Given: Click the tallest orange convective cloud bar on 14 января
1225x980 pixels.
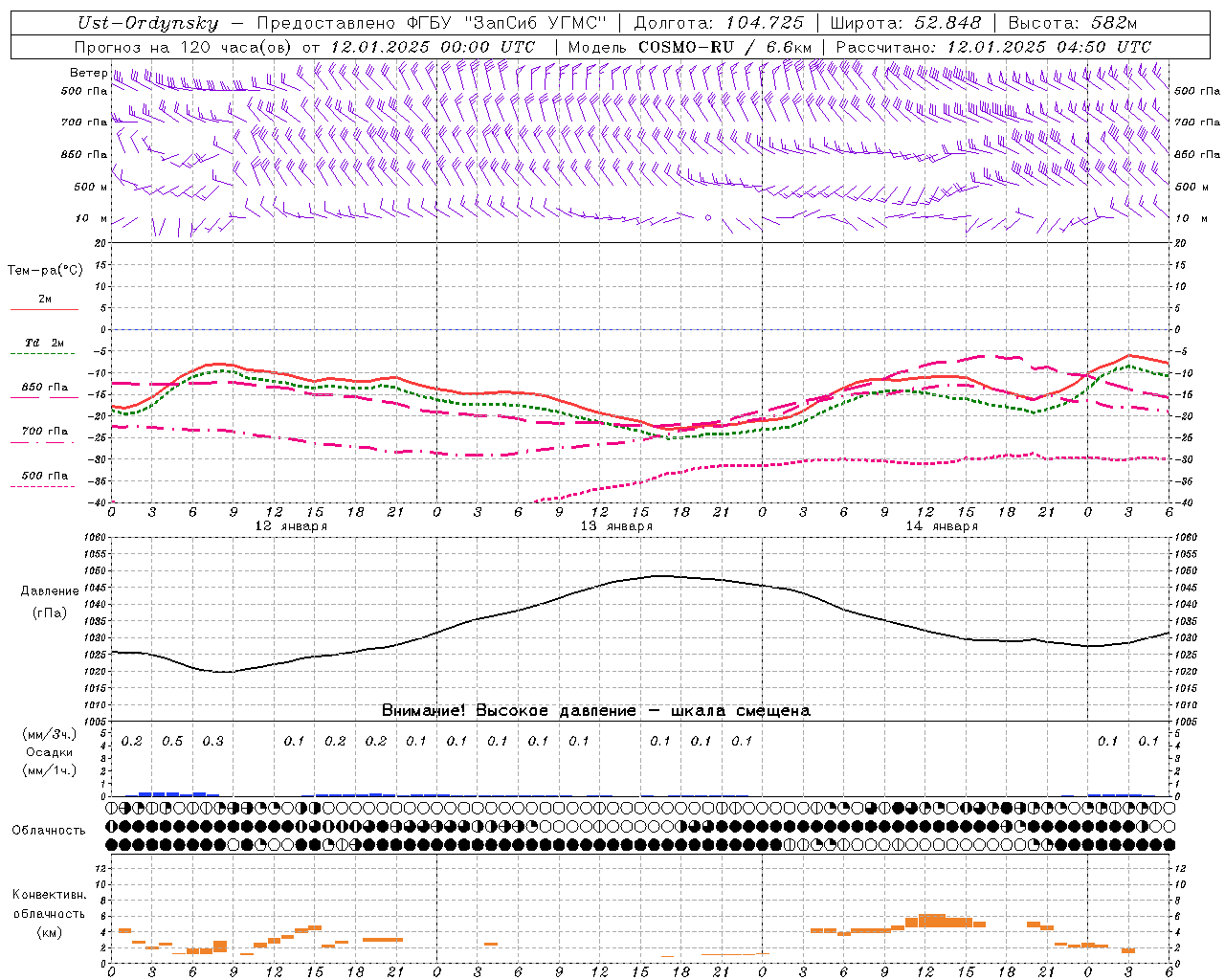Looking at the screenshot, I should (x=932, y=920).
